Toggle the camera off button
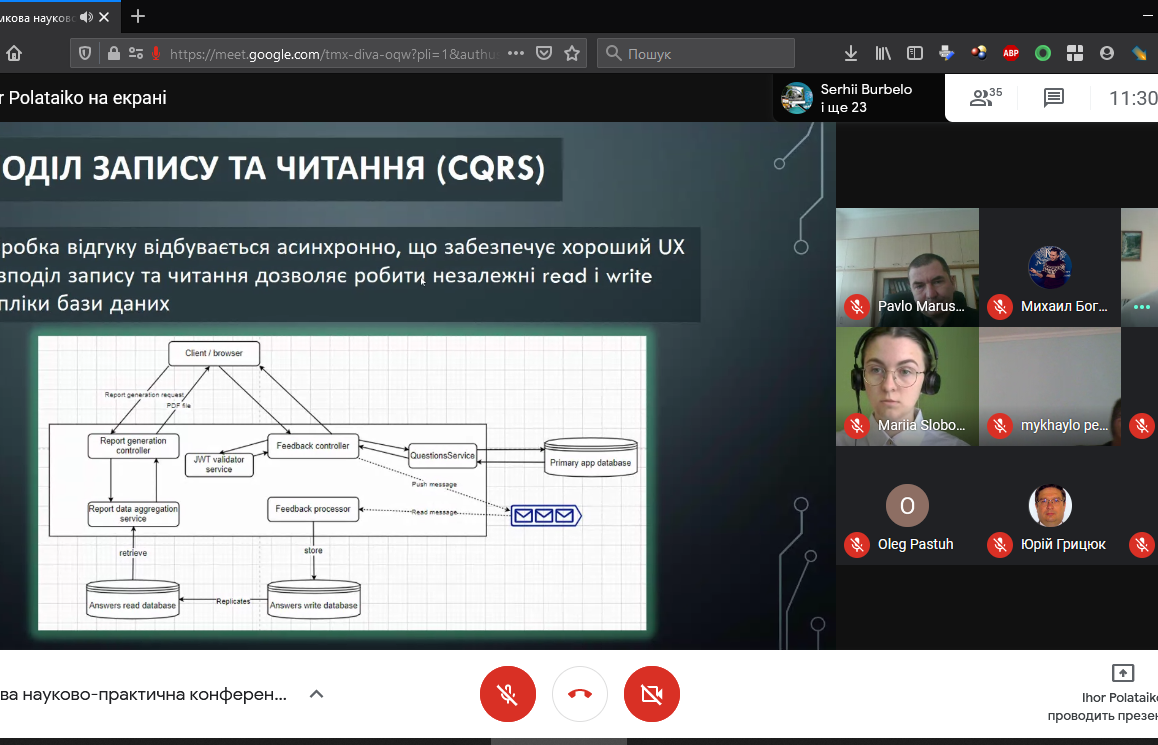 click(651, 694)
